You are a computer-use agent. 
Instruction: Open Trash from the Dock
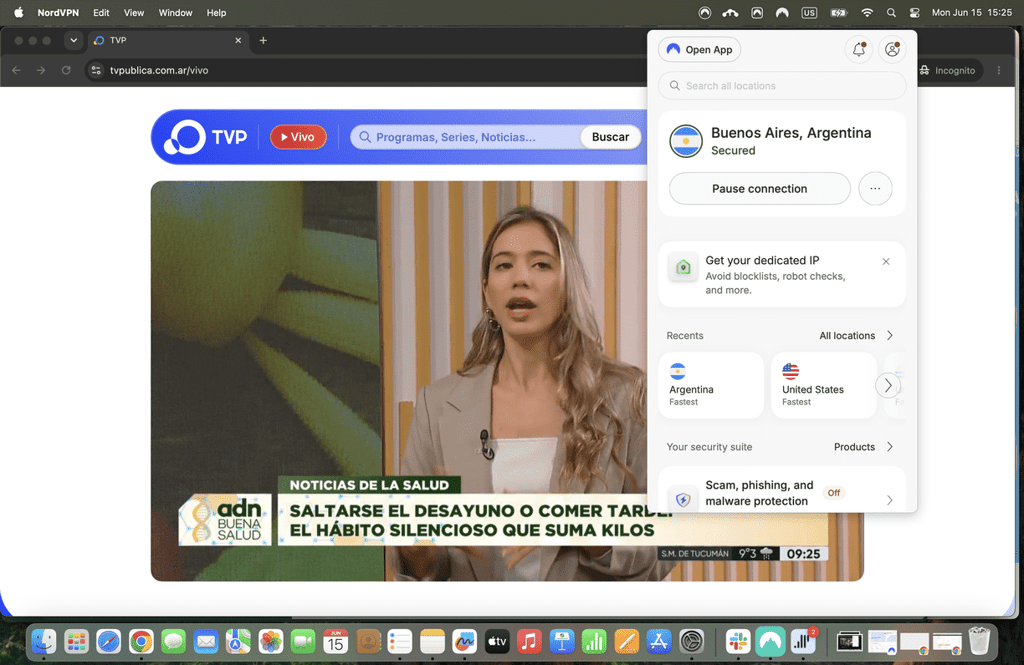coord(979,641)
